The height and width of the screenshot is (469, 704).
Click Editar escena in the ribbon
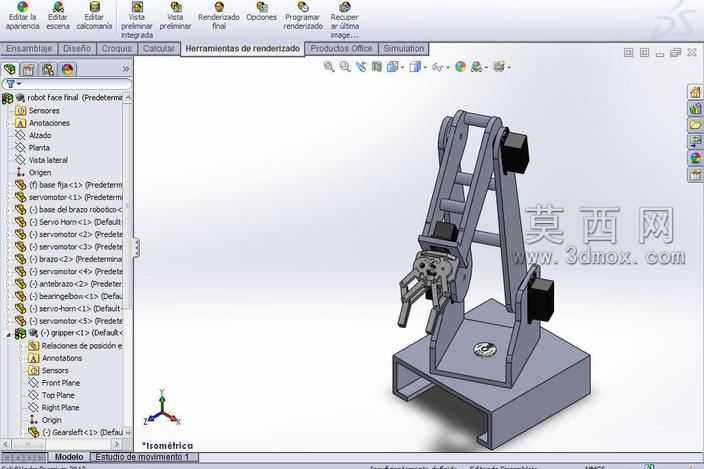58,15
